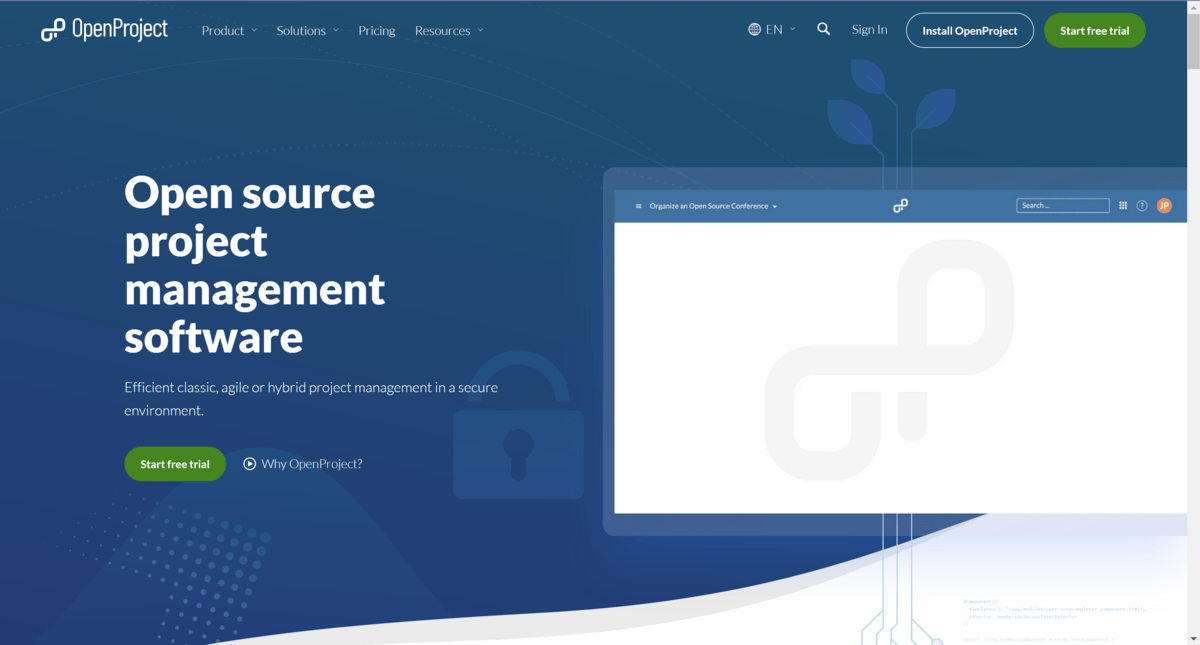The width and height of the screenshot is (1200, 645).
Task: Open the search magnifier icon
Action: point(823,29)
